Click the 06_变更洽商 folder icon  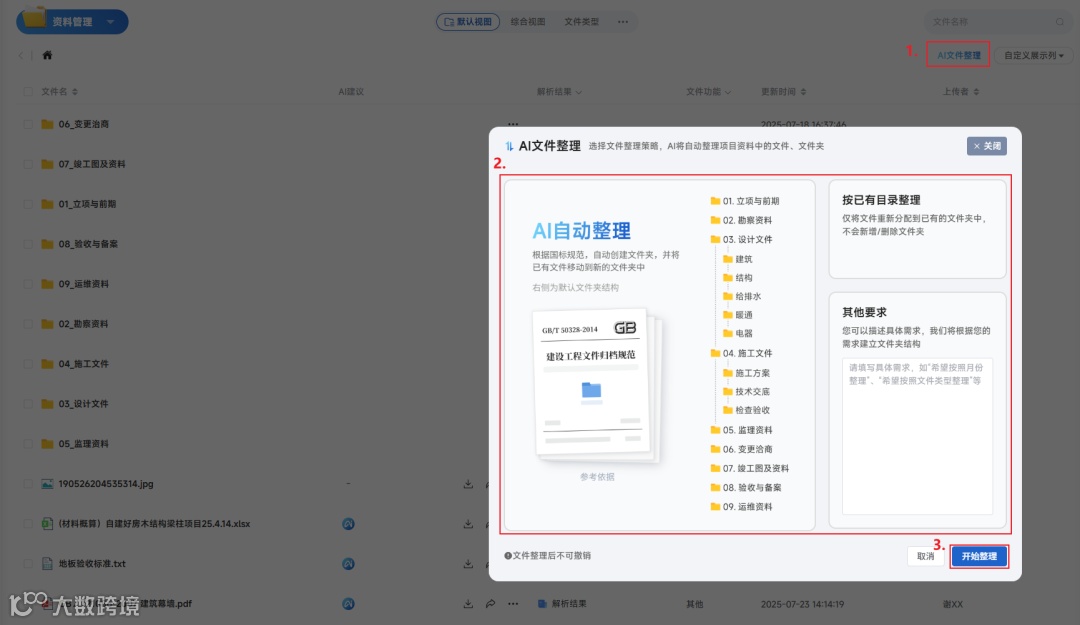click(x=47, y=124)
